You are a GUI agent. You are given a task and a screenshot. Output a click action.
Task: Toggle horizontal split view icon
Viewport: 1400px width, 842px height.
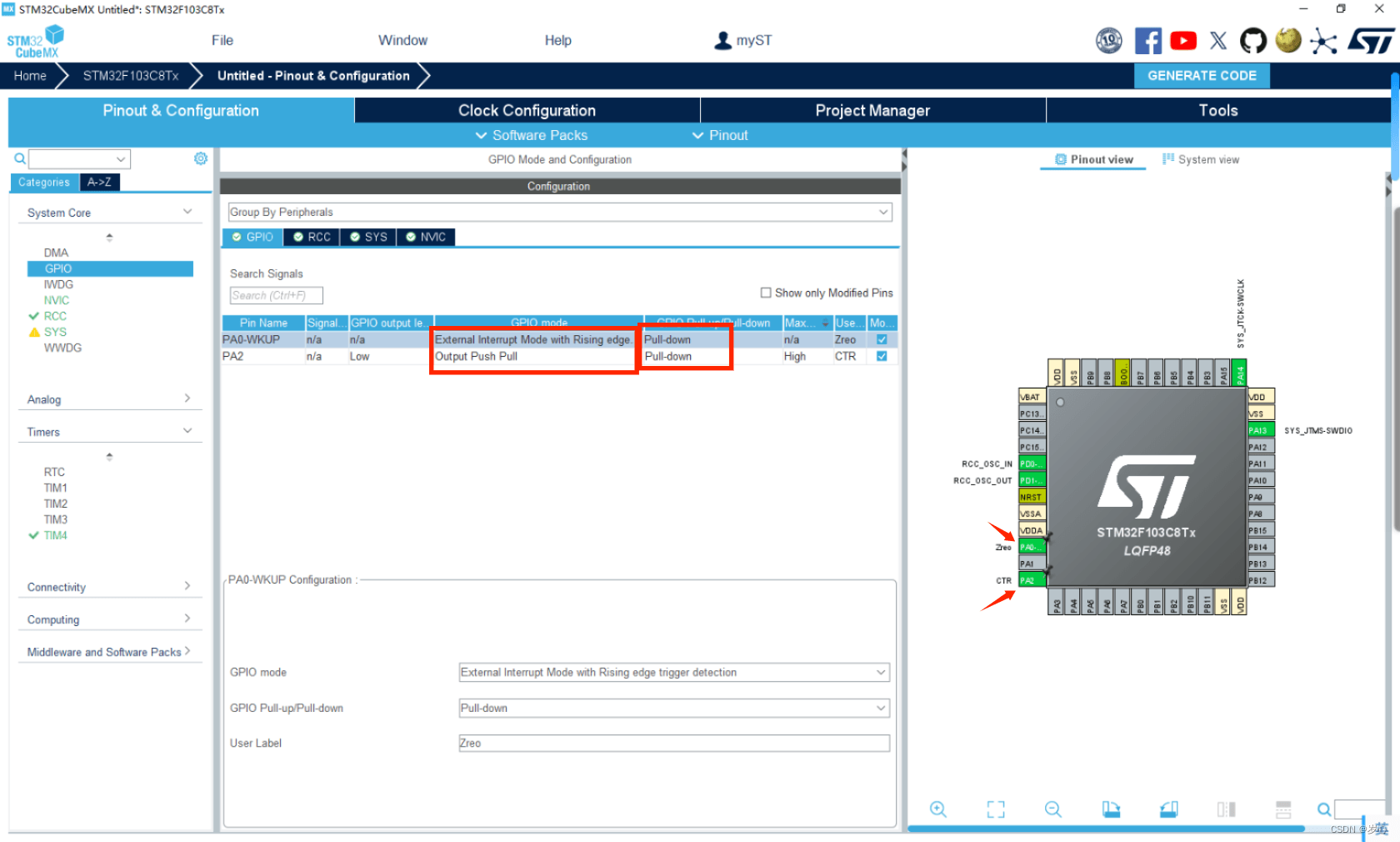(1283, 809)
